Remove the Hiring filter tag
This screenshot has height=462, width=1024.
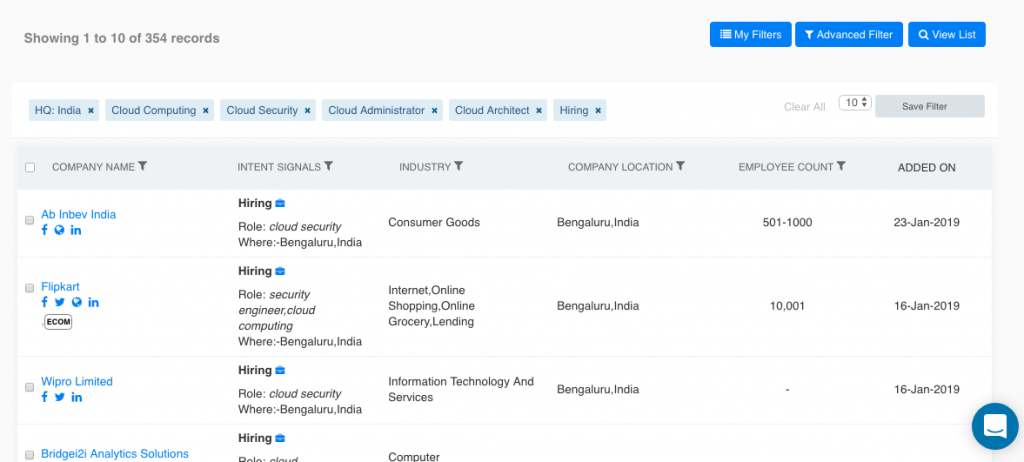[x=598, y=110]
